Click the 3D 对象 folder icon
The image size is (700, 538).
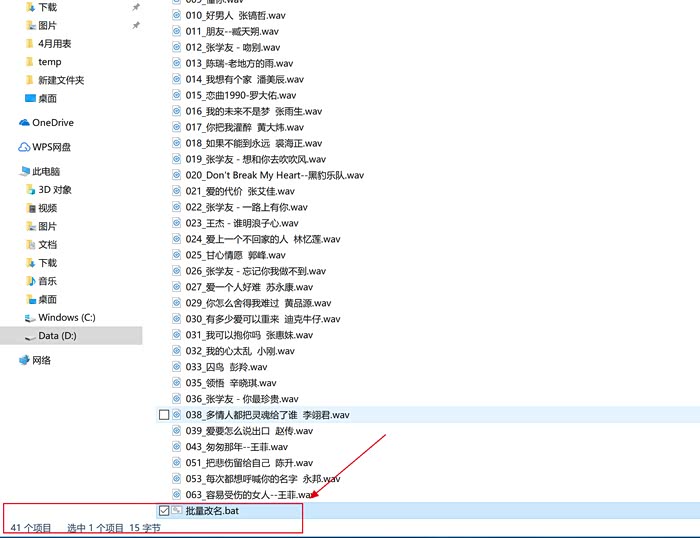(x=30, y=189)
